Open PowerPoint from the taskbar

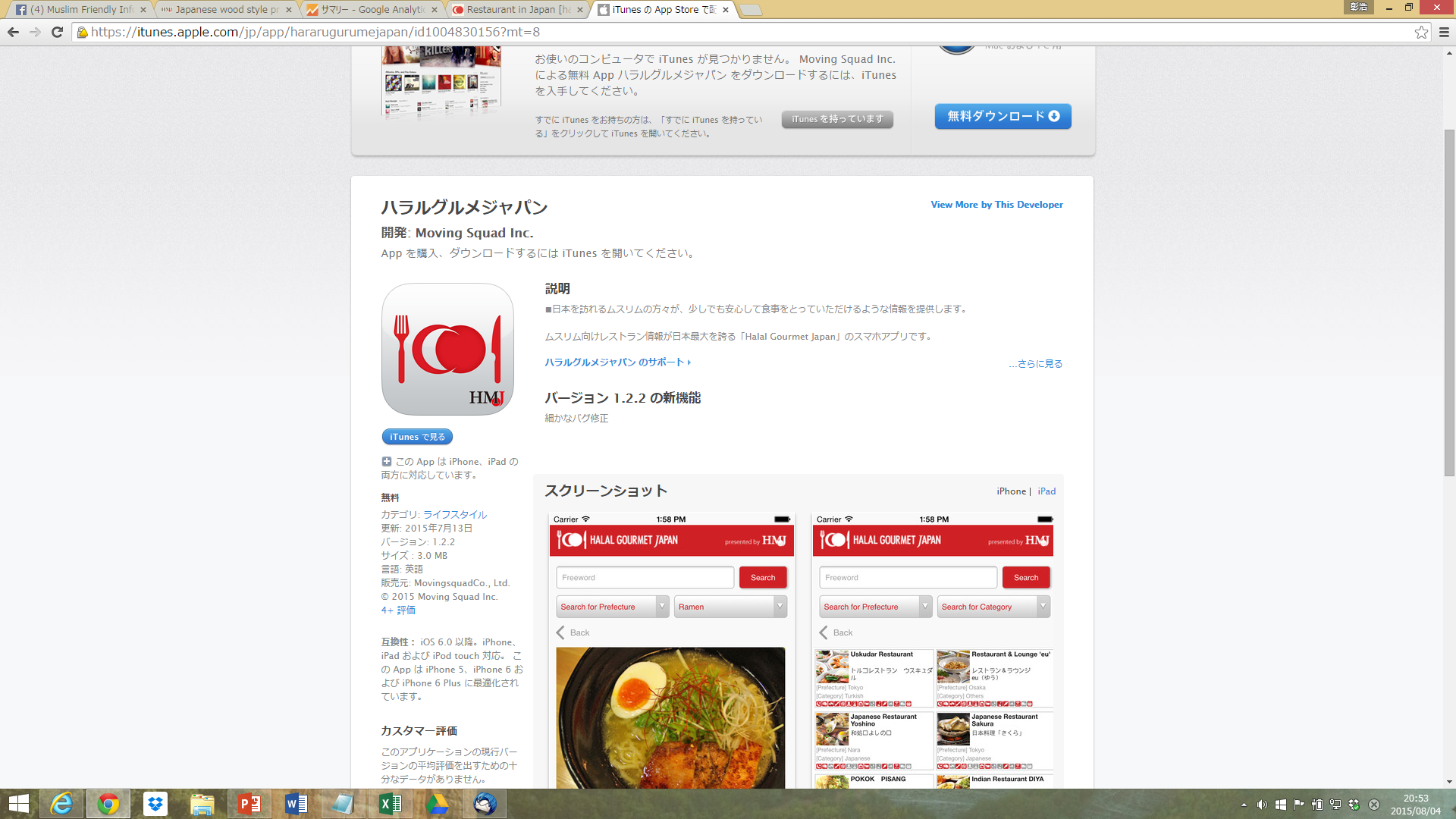[x=250, y=804]
